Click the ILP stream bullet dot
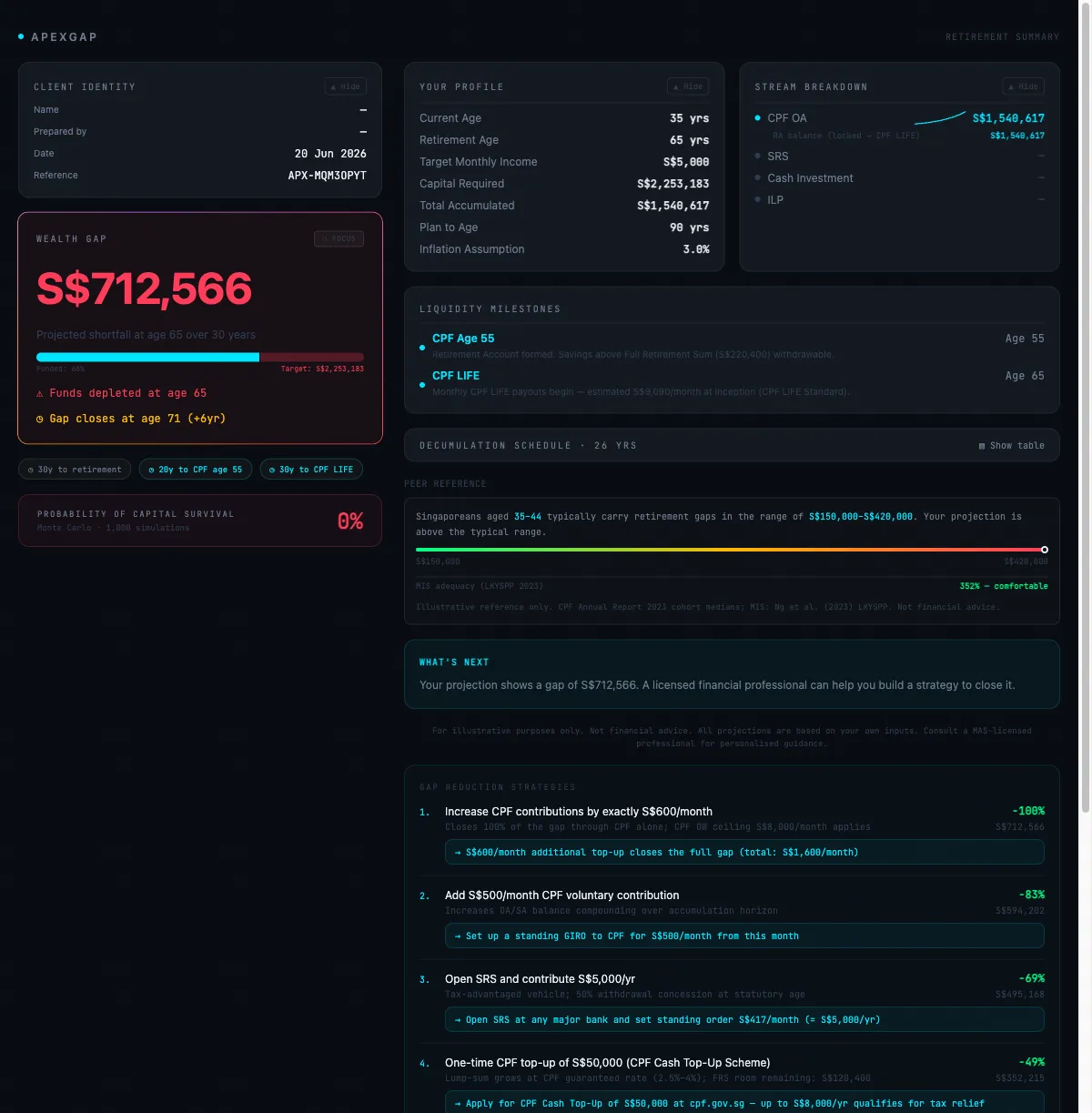This screenshot has height=1113, width=1092. click(x=758, y=200)
